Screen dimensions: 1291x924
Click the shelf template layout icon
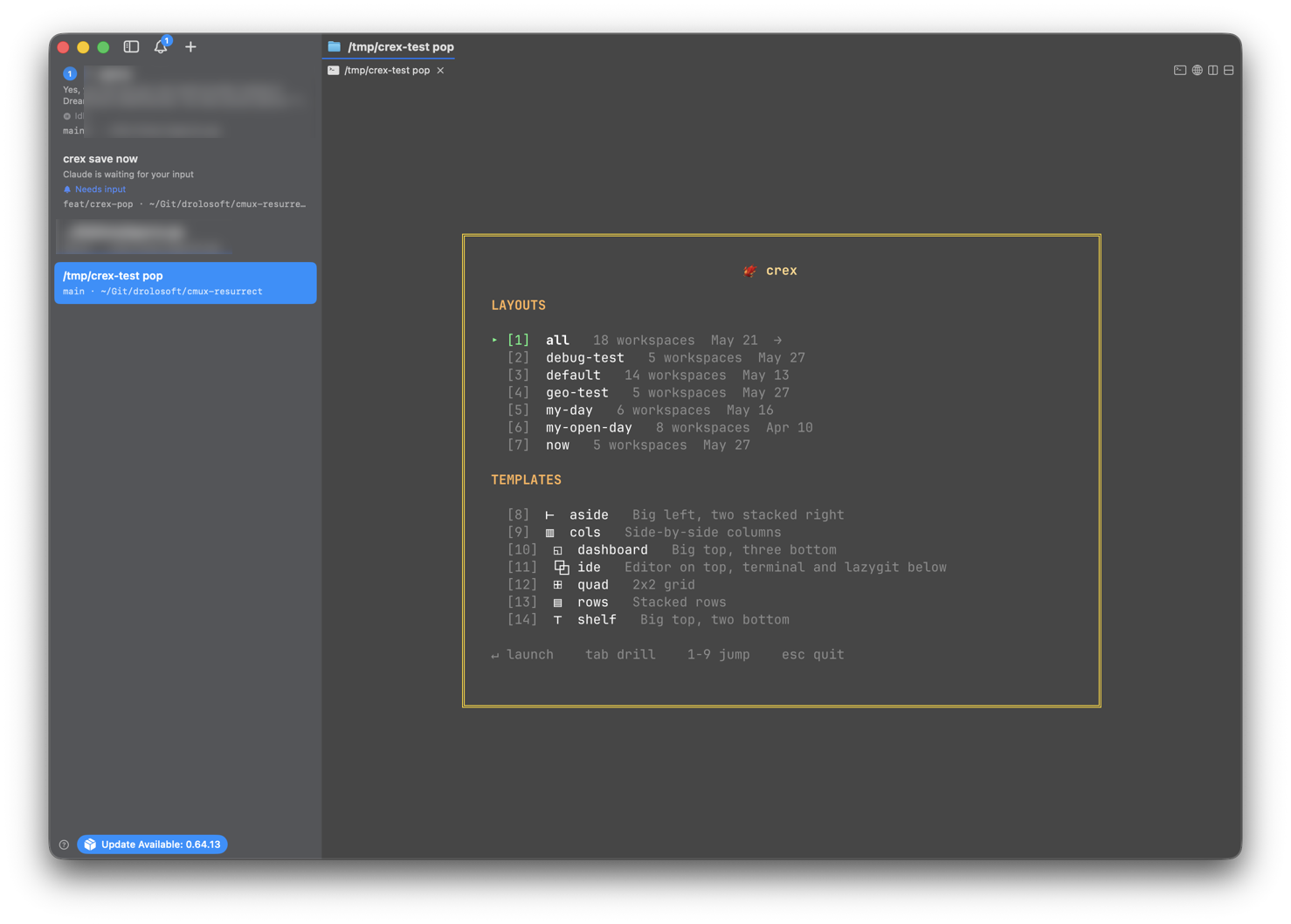click(x=557, y=620)
